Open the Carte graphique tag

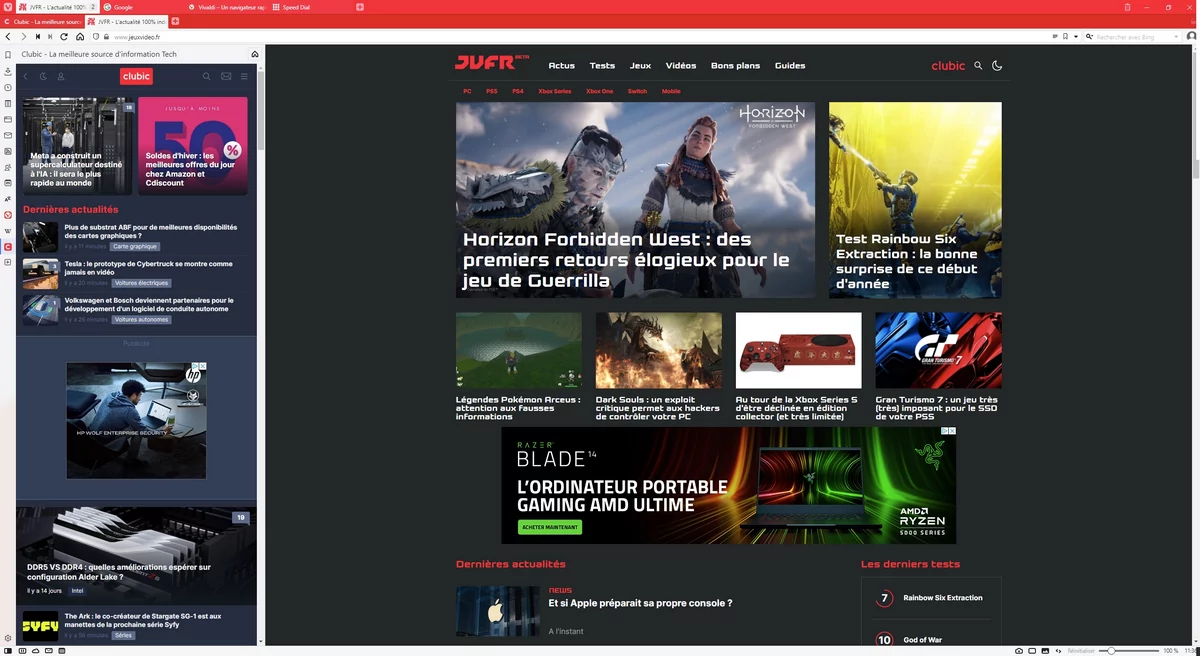[x=135, y=246]
